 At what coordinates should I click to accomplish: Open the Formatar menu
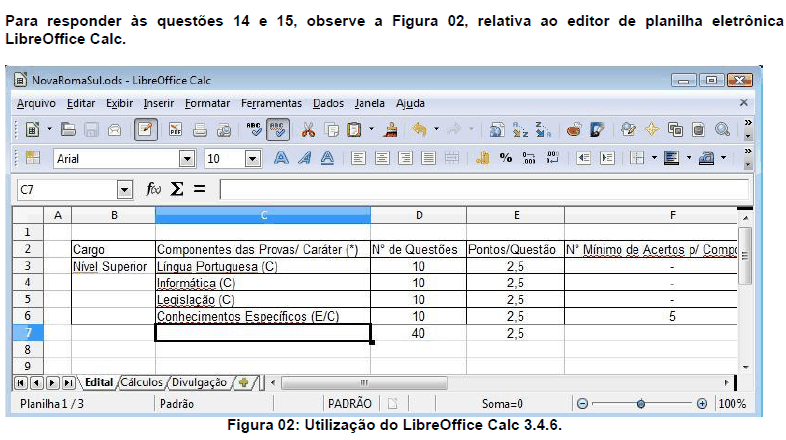pyautogui.click(x=207, y=103)
